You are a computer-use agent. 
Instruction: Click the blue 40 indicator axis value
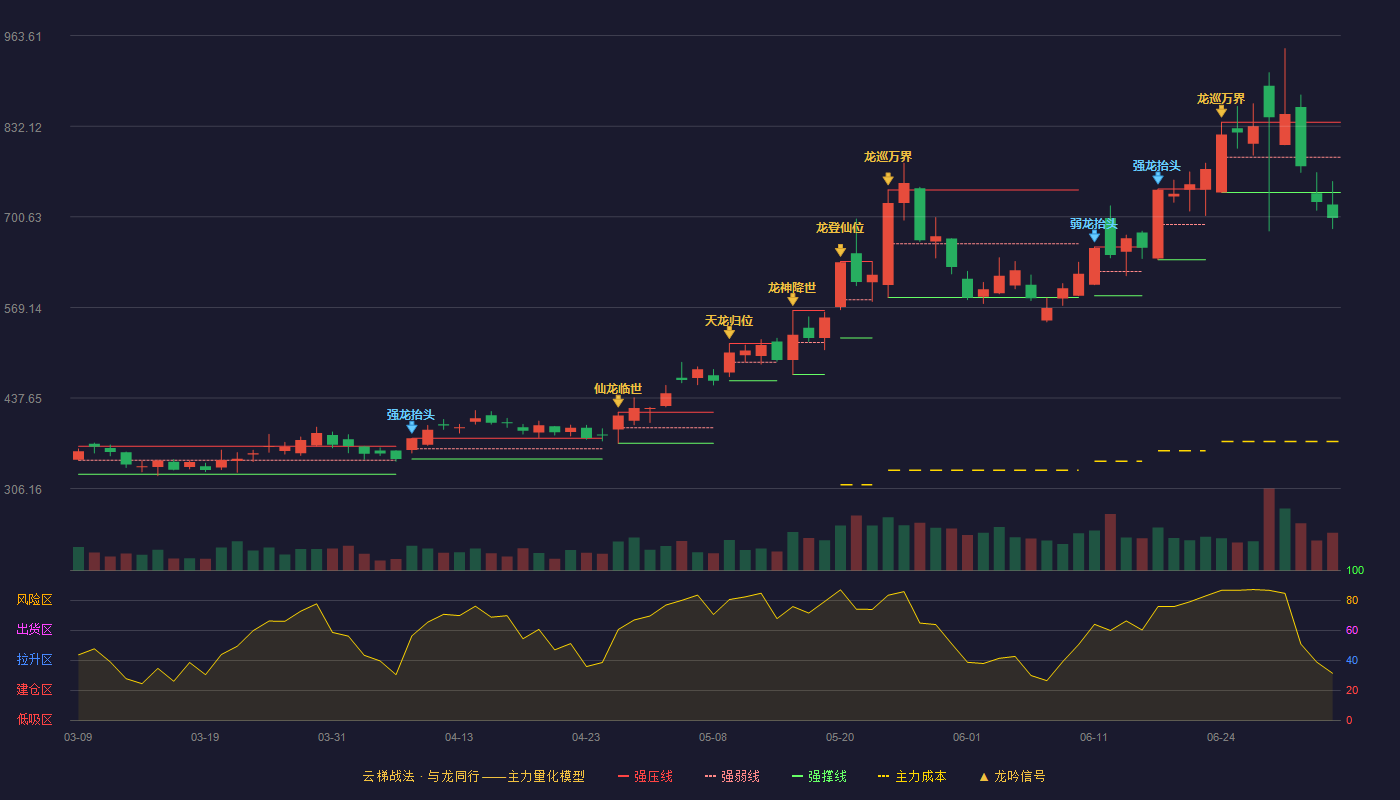pyautogui.click(x=1351, y=660)
